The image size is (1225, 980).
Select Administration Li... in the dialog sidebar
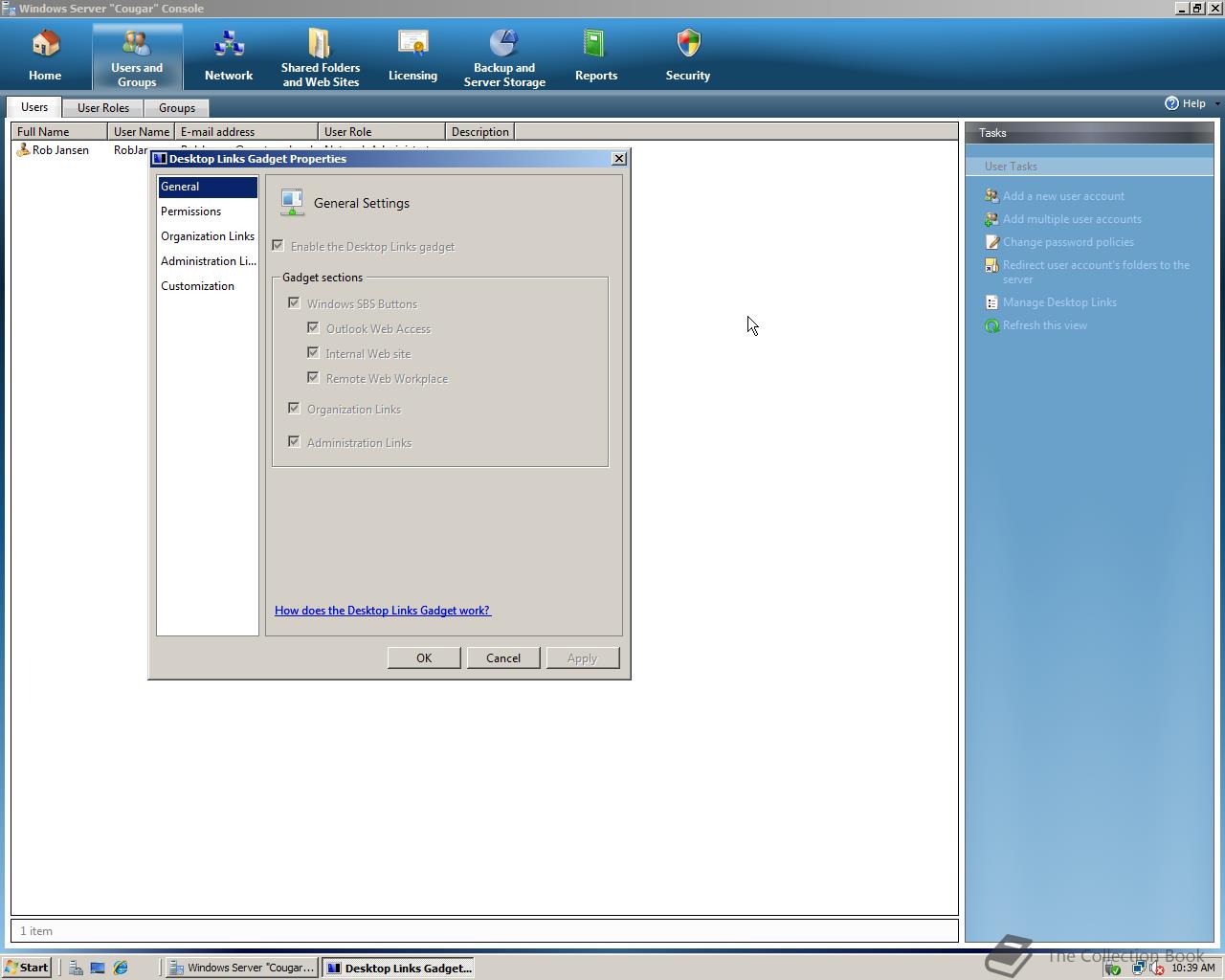208,261
